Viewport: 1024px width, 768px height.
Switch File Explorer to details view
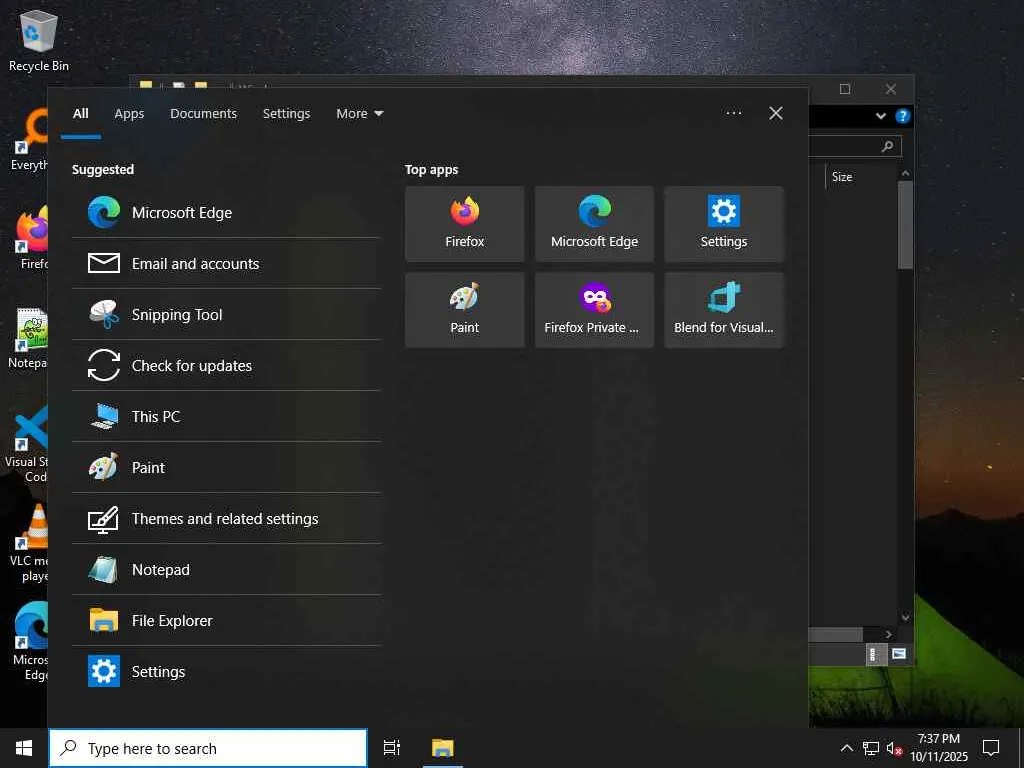pos(874,654)
